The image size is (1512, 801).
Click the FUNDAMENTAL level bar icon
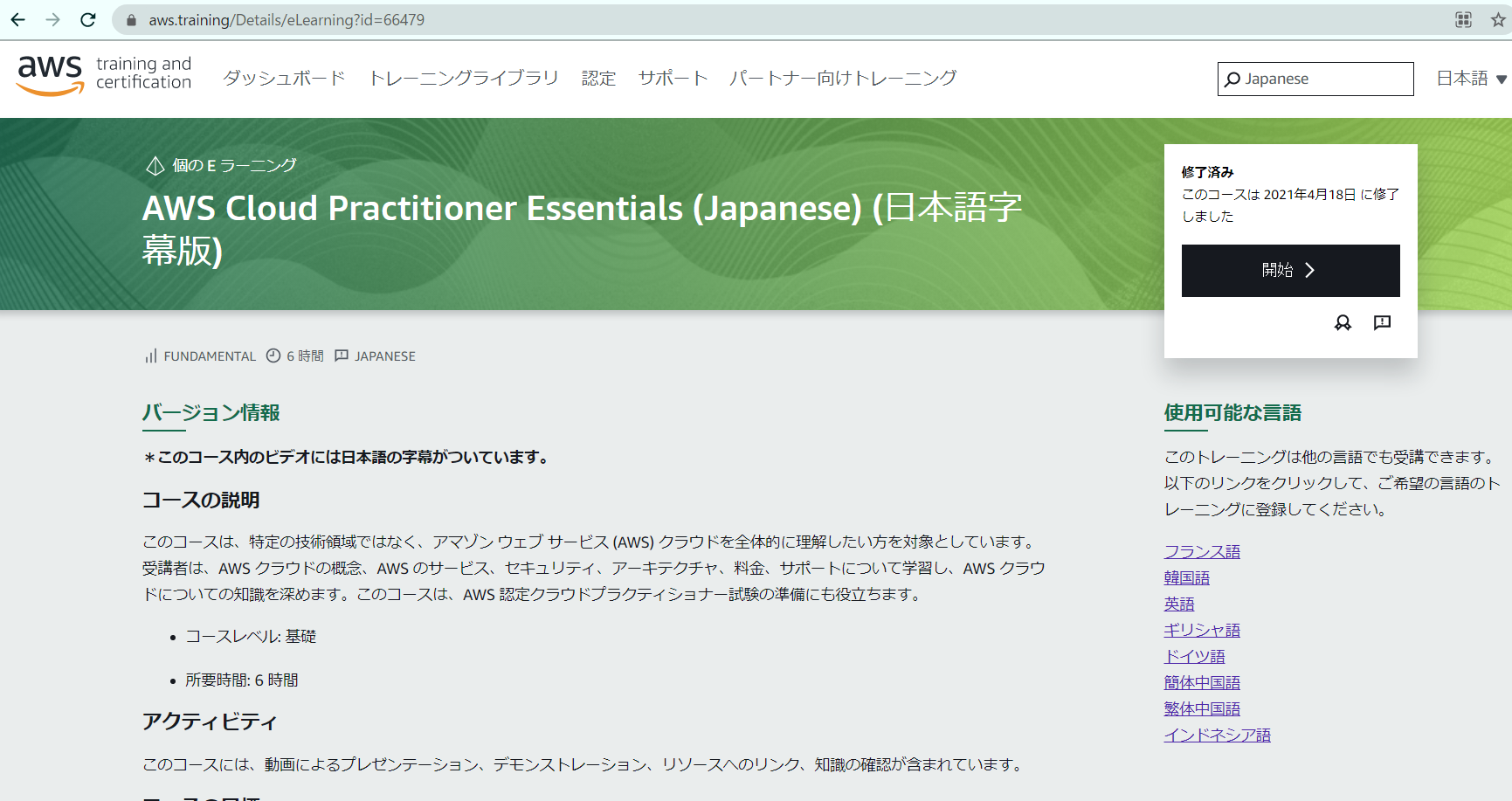pyautogui.click(x=151, y=356)
